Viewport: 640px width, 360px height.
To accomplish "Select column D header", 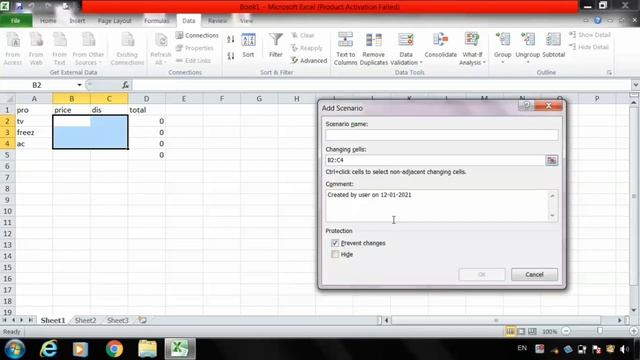I will tap(146, 99).
